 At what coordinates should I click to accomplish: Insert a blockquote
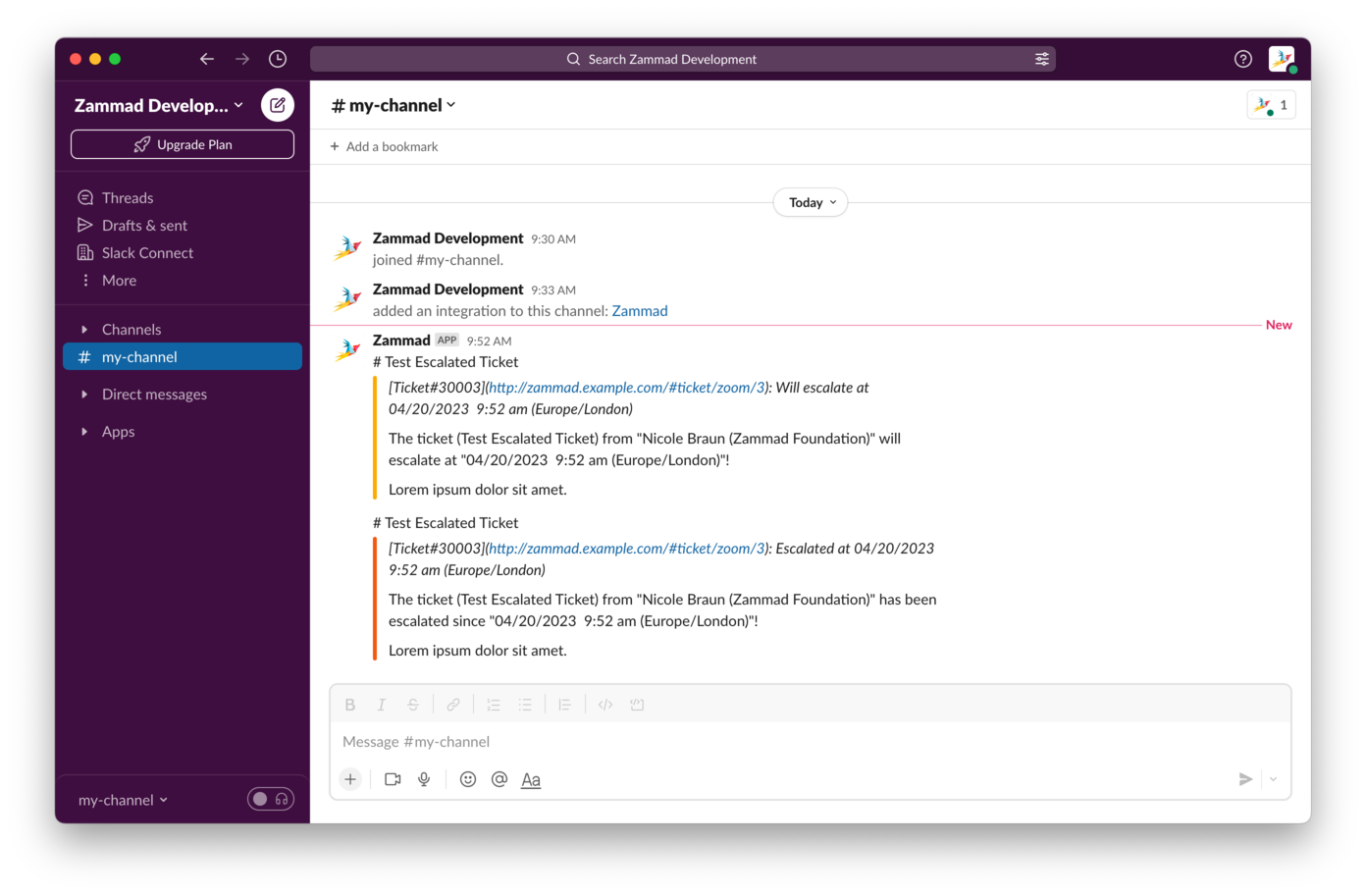565,705
